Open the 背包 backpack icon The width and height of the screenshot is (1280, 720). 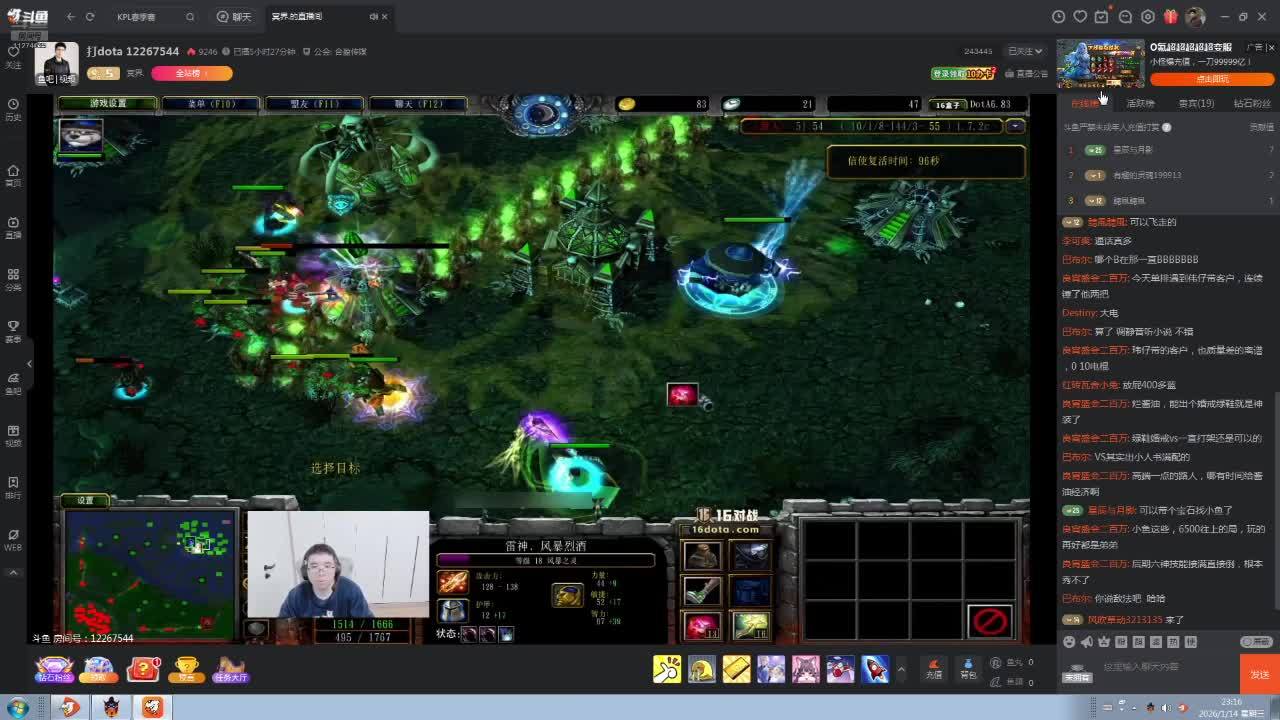click(x=967, y=668)
